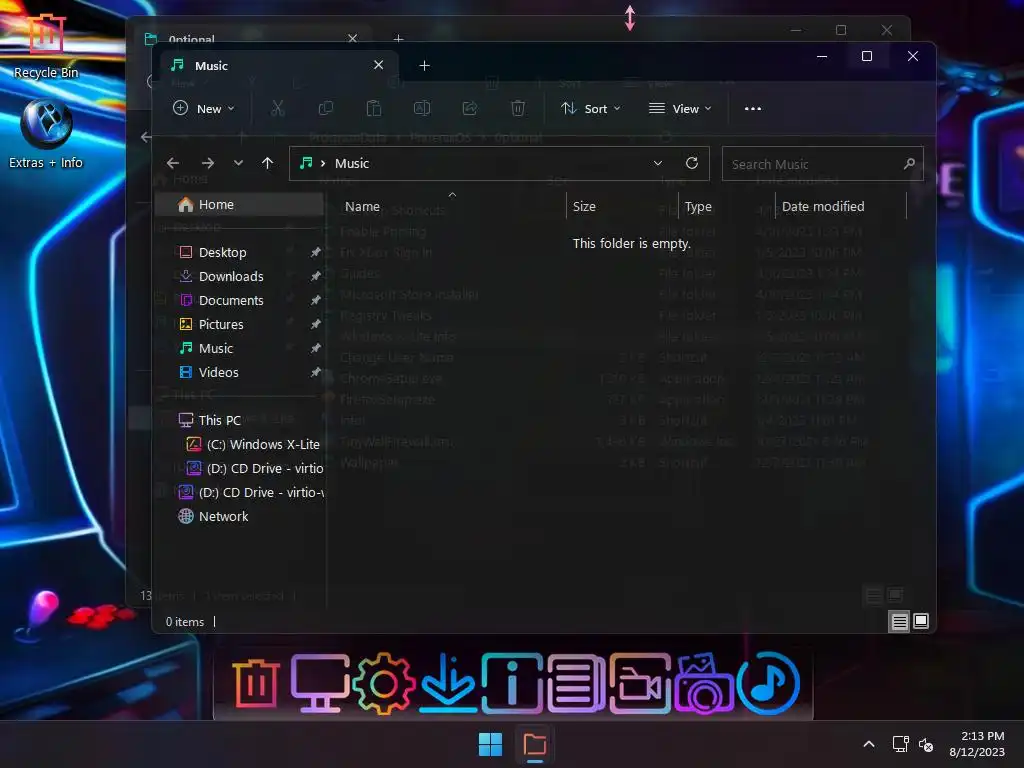Open the New item menu
The width and height of the screenshot is (1024, 768).
(x=203, y=108)
